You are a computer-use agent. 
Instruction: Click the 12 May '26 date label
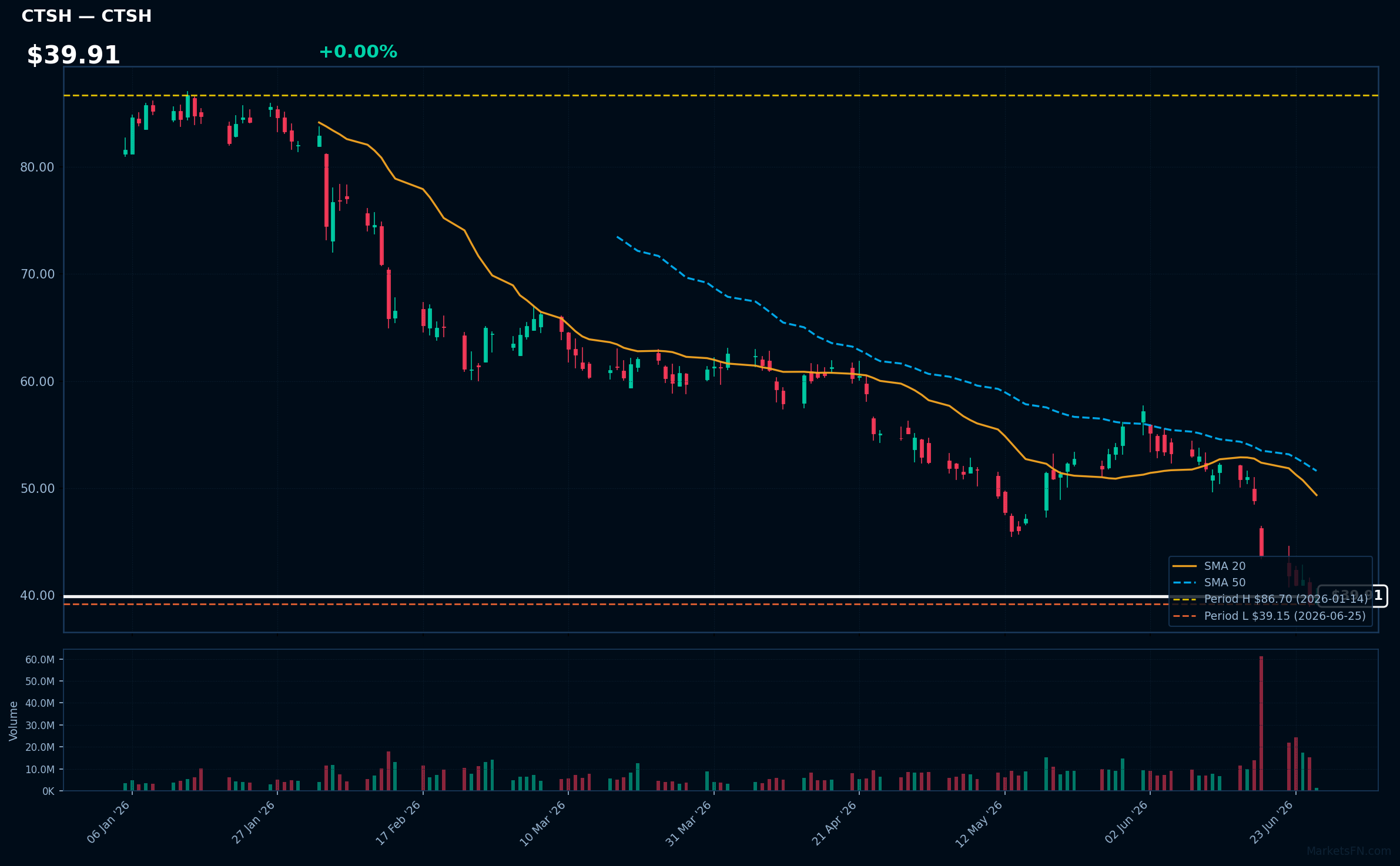tap(979, 823)
